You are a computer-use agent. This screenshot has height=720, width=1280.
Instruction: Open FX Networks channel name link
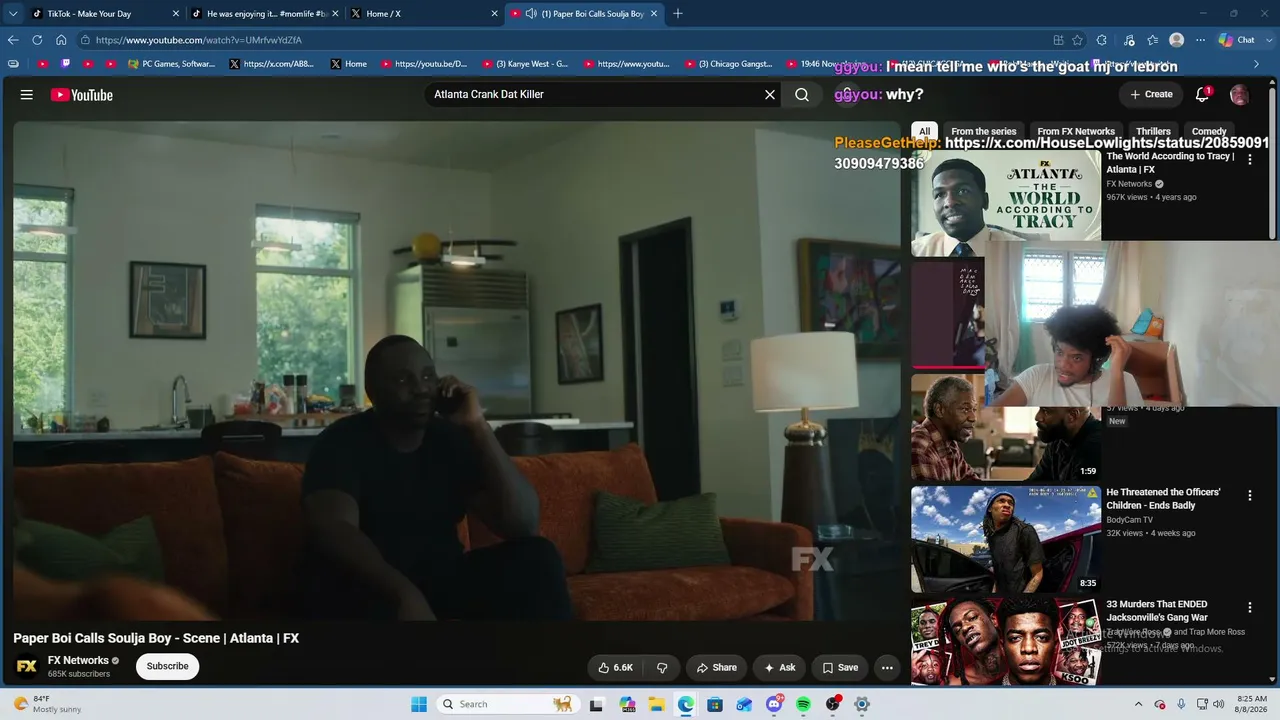[78, 660]
